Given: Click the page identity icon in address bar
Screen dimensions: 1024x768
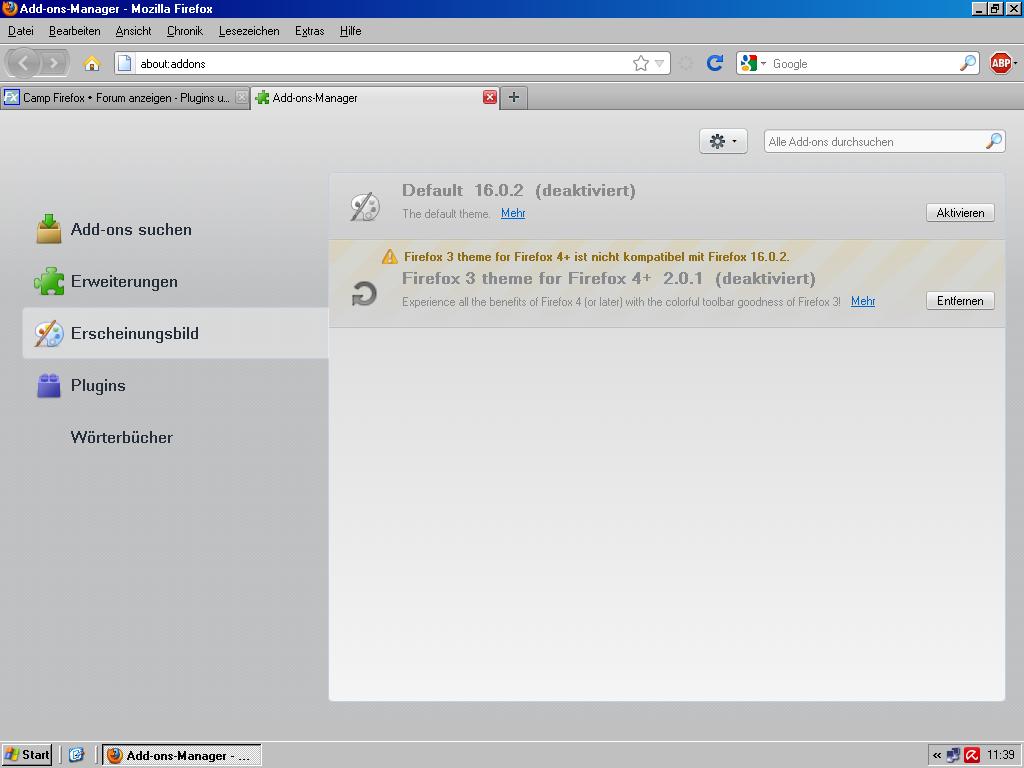Looking at the screenshot, I should click(125, 63).
